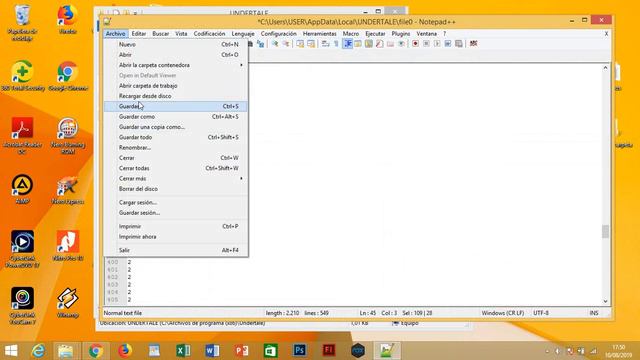Screen dimensions: 640x360
Task: Toggle Function List toolbar icon
Action: tap(379, 44)
